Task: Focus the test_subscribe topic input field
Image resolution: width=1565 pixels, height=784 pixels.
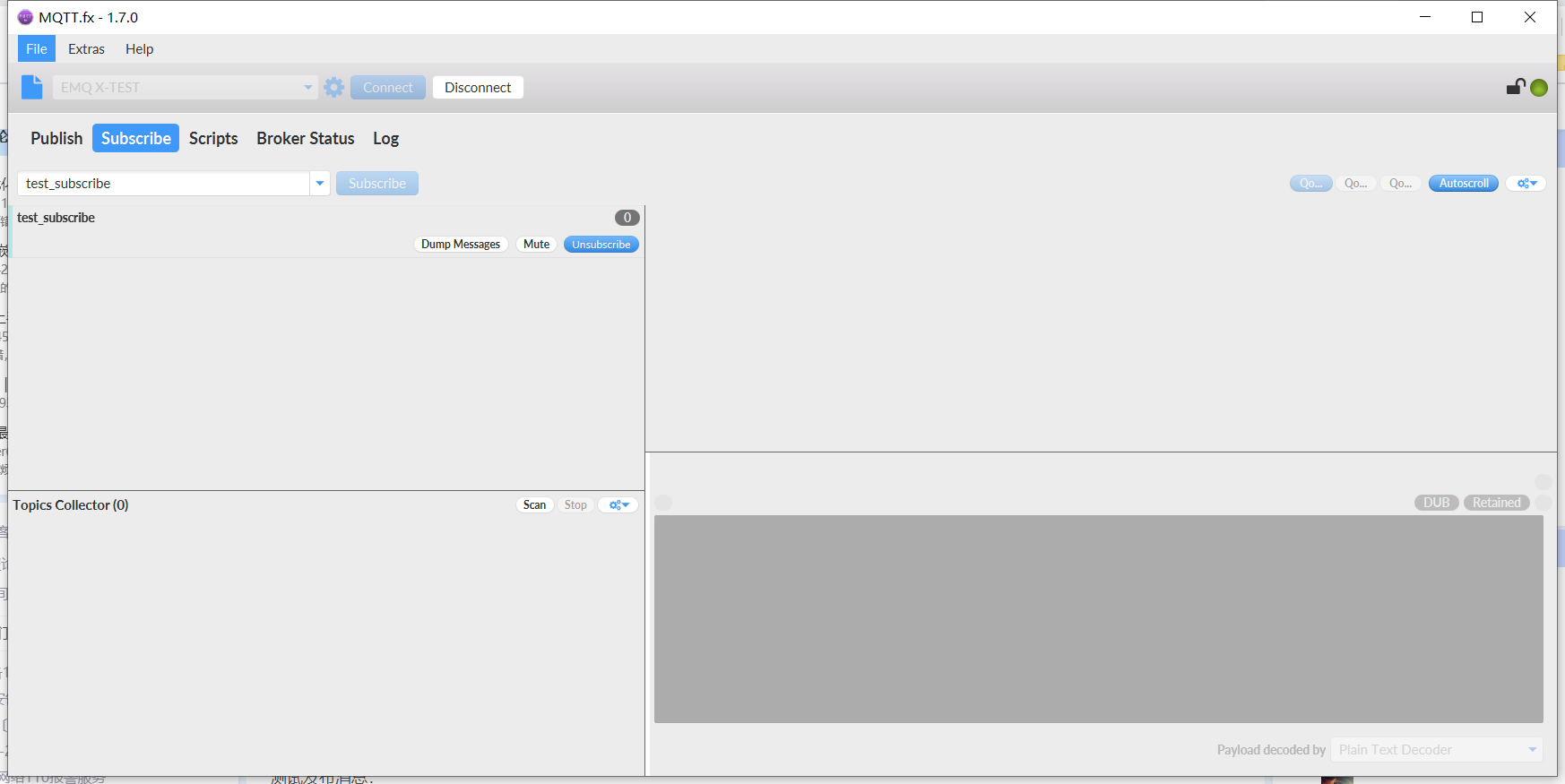Action: pos(164,184)
